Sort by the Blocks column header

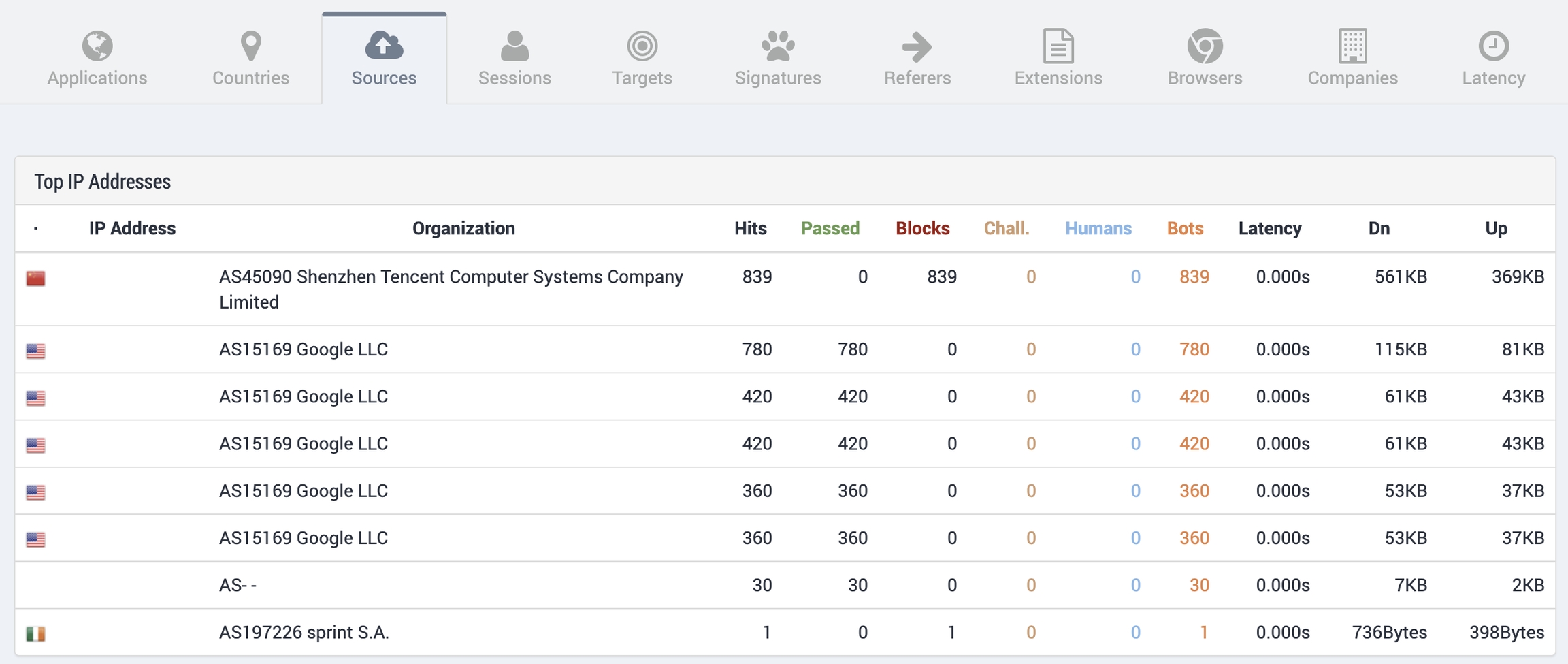(922, 228)
